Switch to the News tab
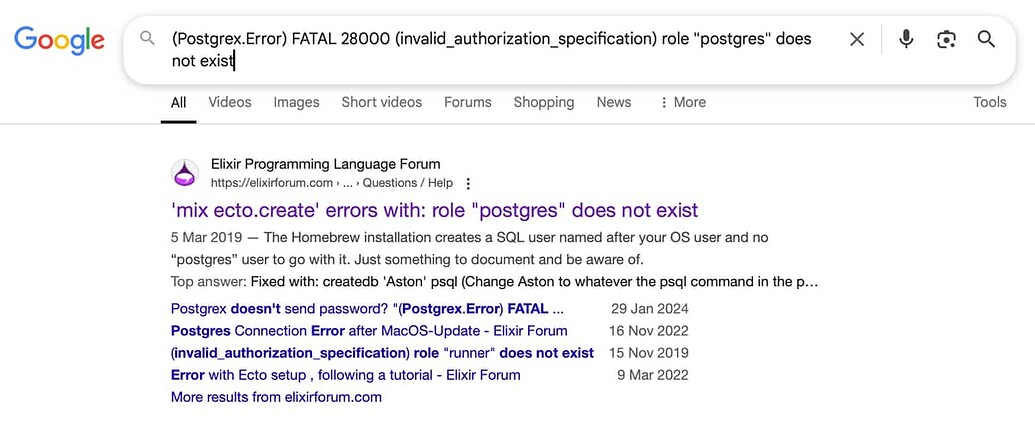Viewport: 1035px width, 433px height. 614,102
